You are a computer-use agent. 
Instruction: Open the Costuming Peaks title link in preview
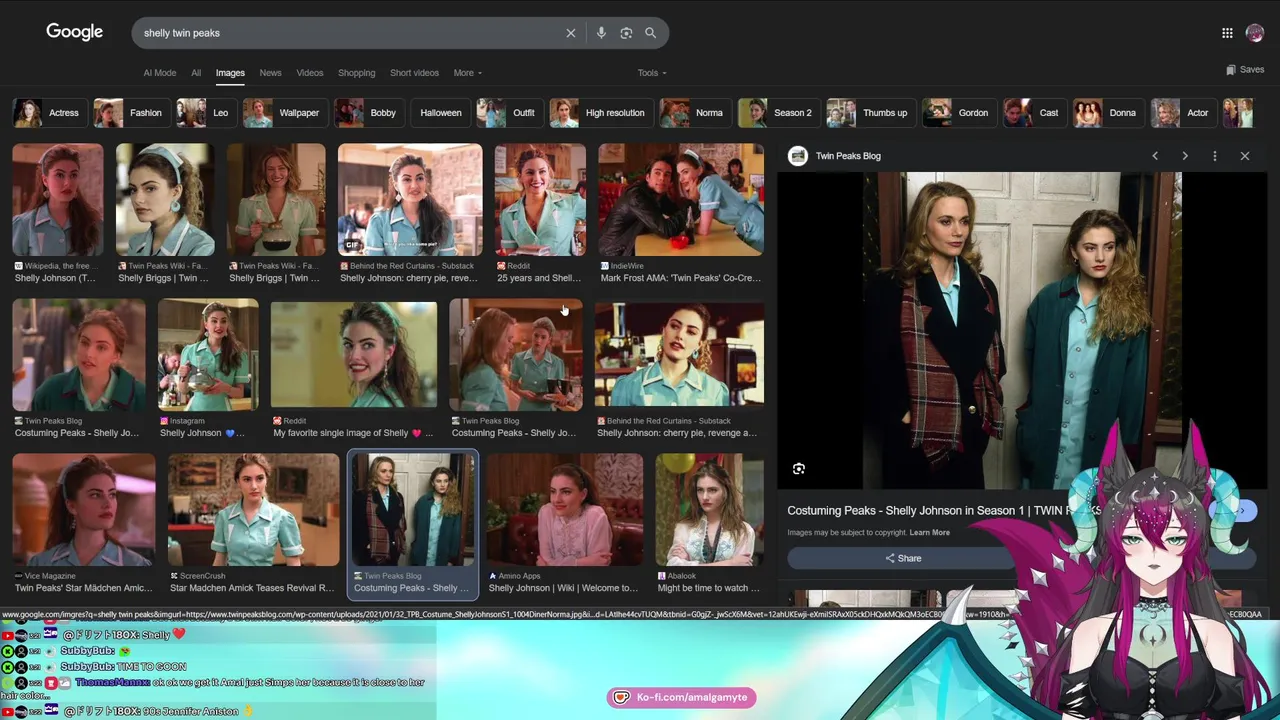click(943, 511)
